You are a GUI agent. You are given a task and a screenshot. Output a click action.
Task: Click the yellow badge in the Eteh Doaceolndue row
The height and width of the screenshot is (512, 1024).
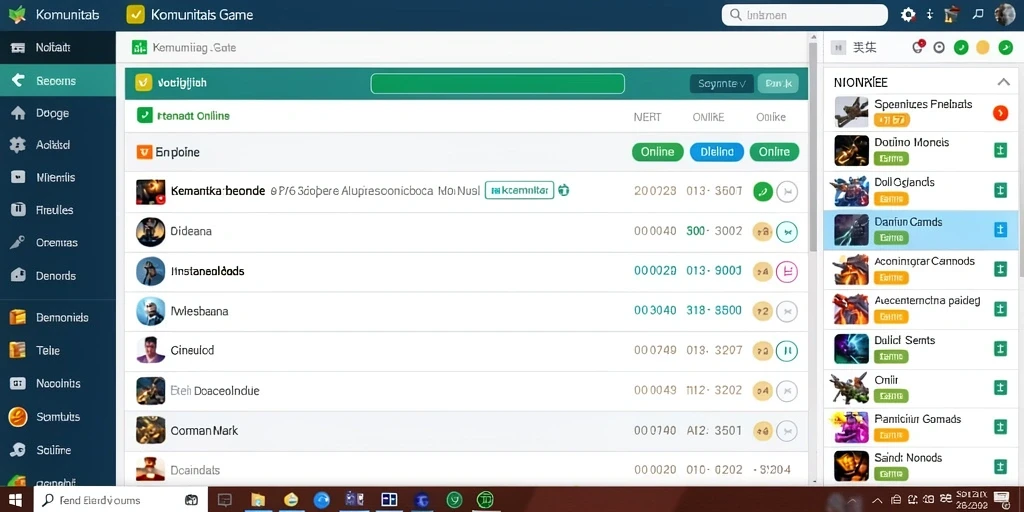(763, 391)
